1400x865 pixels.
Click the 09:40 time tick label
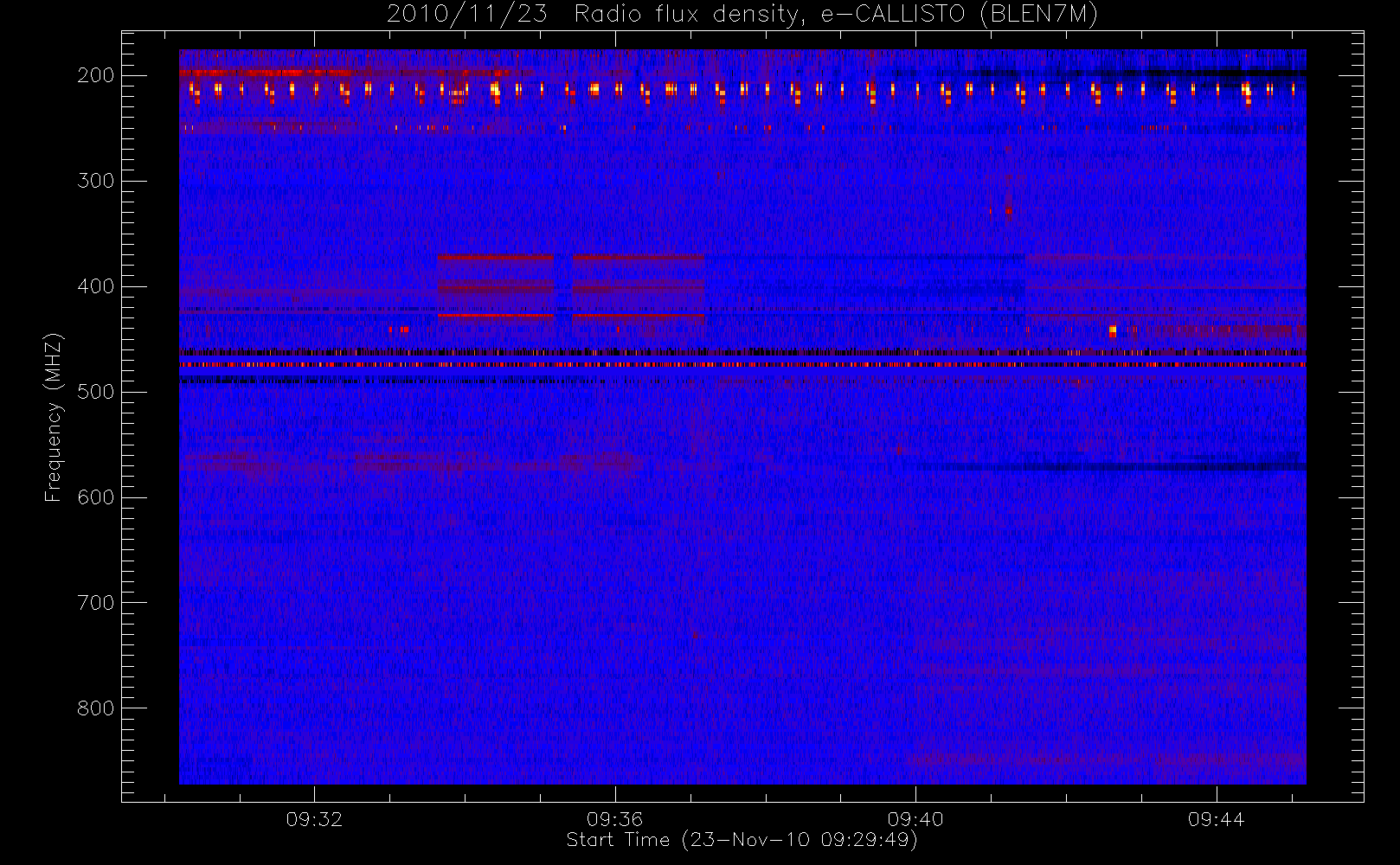(915, 819)
